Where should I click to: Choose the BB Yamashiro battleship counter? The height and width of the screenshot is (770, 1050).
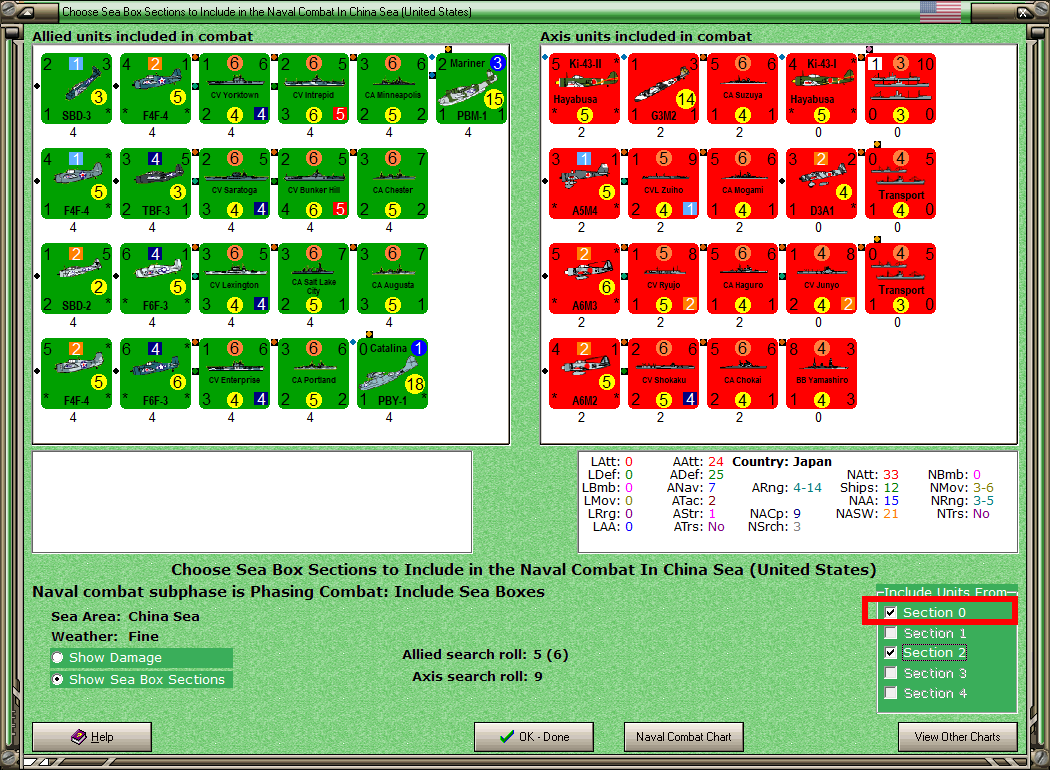822,374
